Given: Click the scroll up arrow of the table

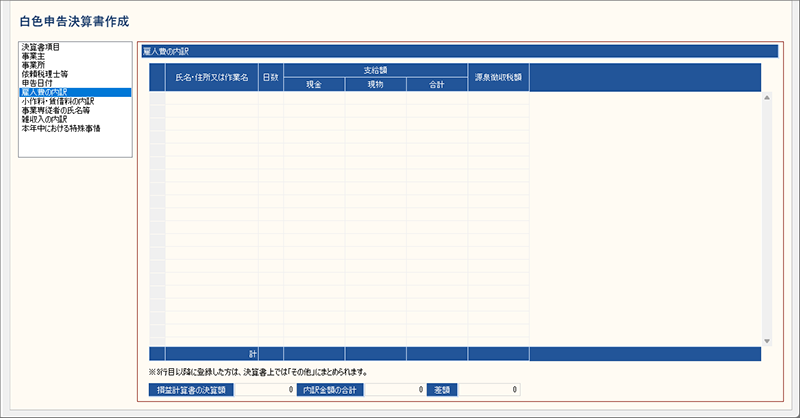Looking at the screenshot, I should pyautogui.click(x=767, y=98).
